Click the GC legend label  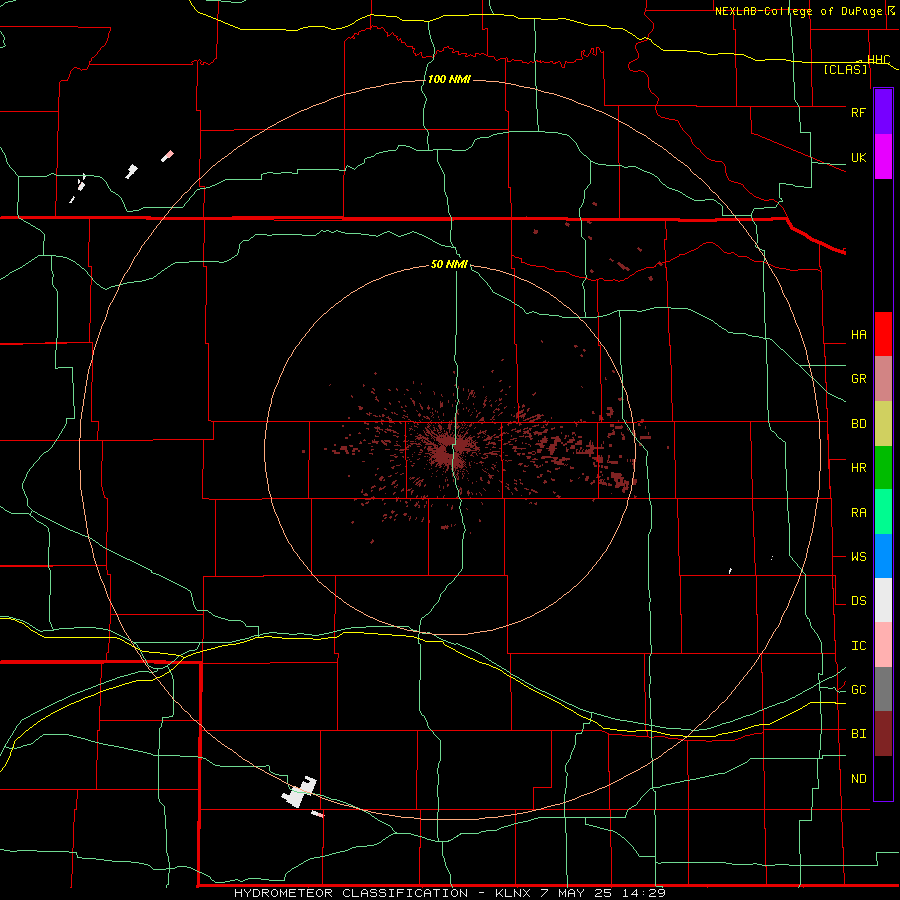coord(858,690)
